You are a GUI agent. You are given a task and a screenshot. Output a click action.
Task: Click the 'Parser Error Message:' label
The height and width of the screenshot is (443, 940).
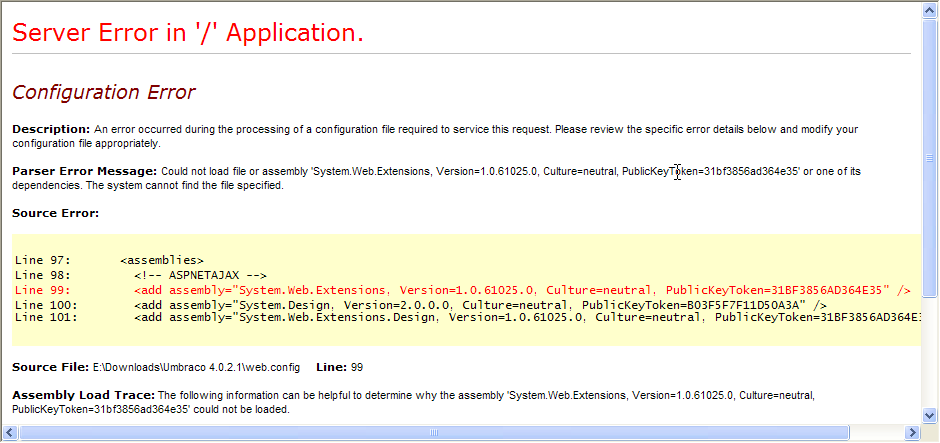tap(85, 171)
